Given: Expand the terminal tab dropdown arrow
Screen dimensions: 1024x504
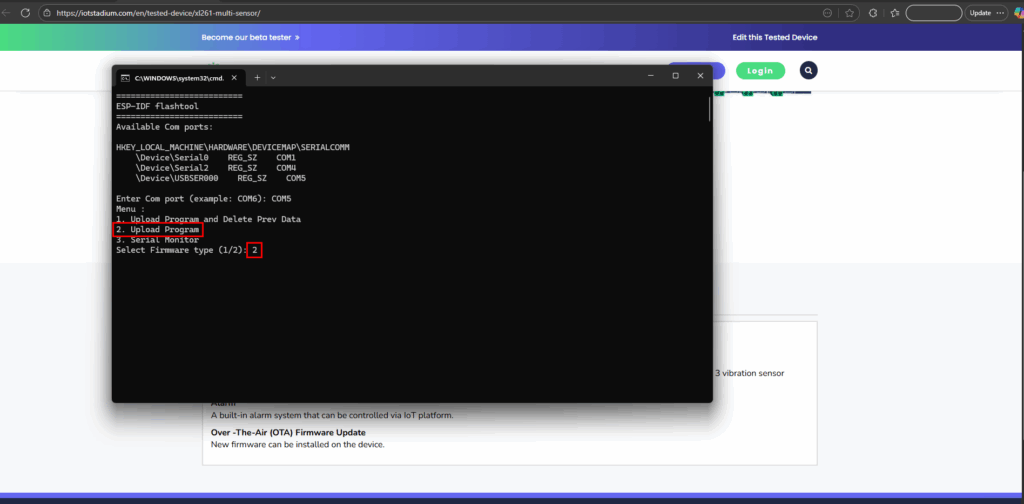Looking at the screenshot, I should click(273, 77).
